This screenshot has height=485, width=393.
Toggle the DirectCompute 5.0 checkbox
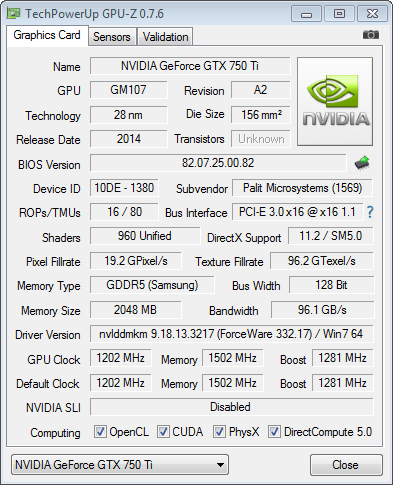point(274,431)
